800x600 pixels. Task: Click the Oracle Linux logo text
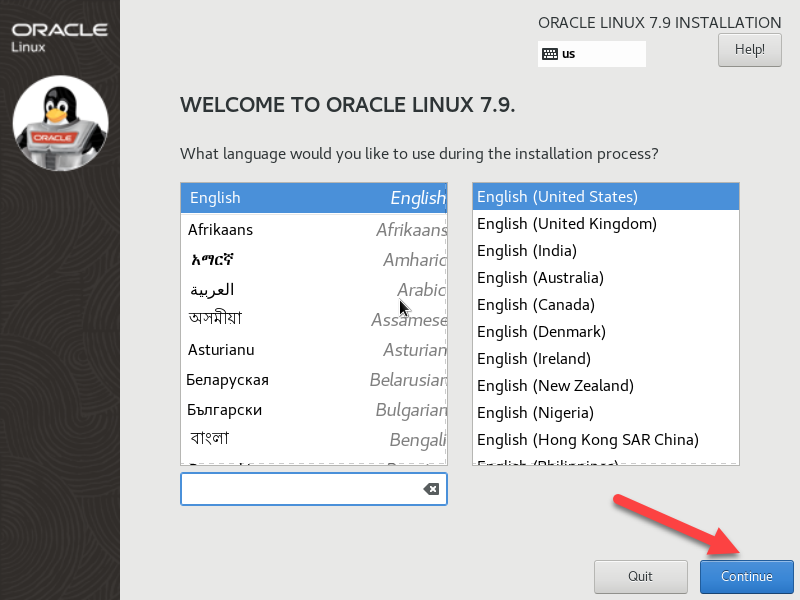click(x=59, y=34)
